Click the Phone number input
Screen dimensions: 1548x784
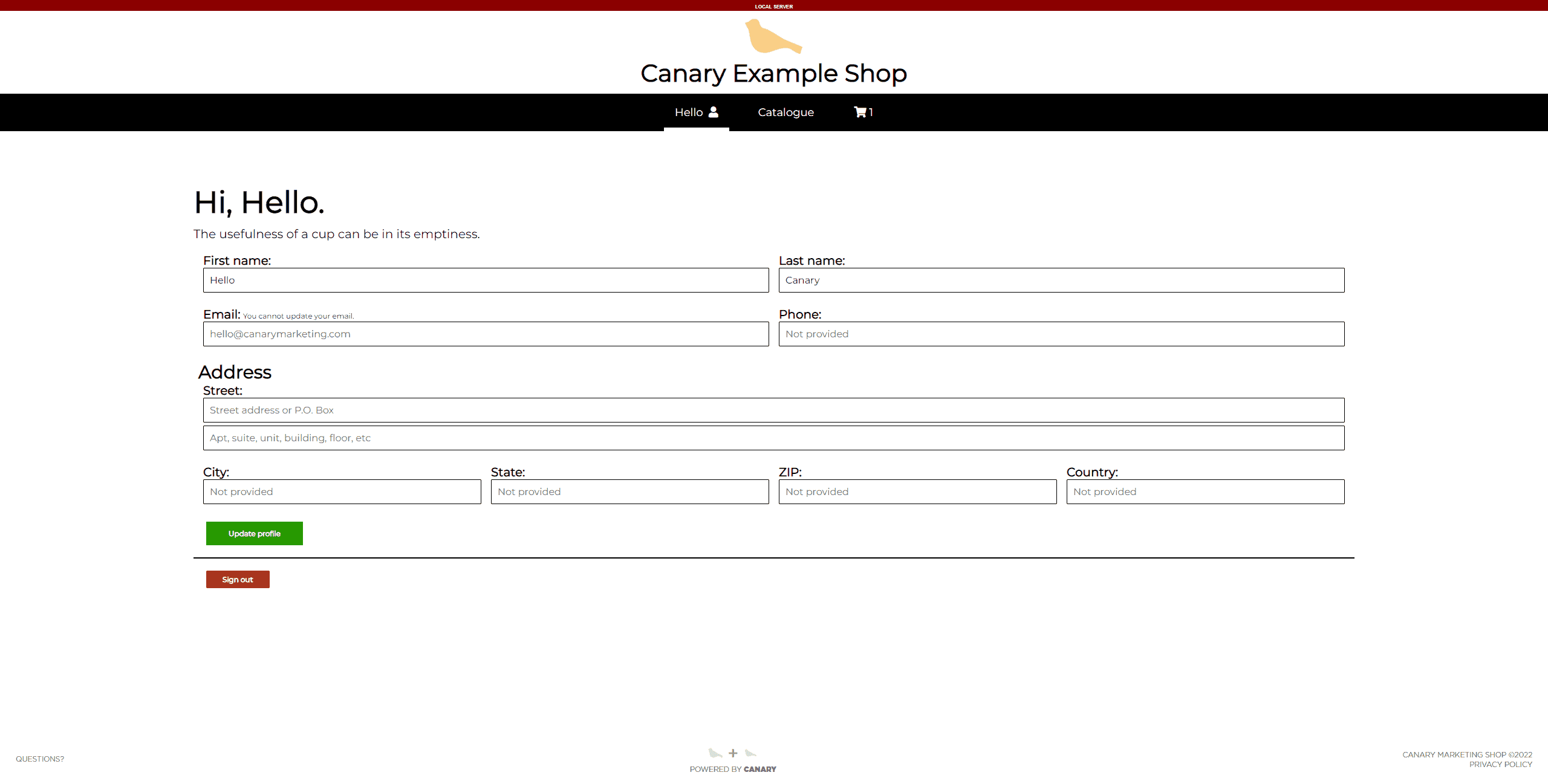tap(1061, 333)
